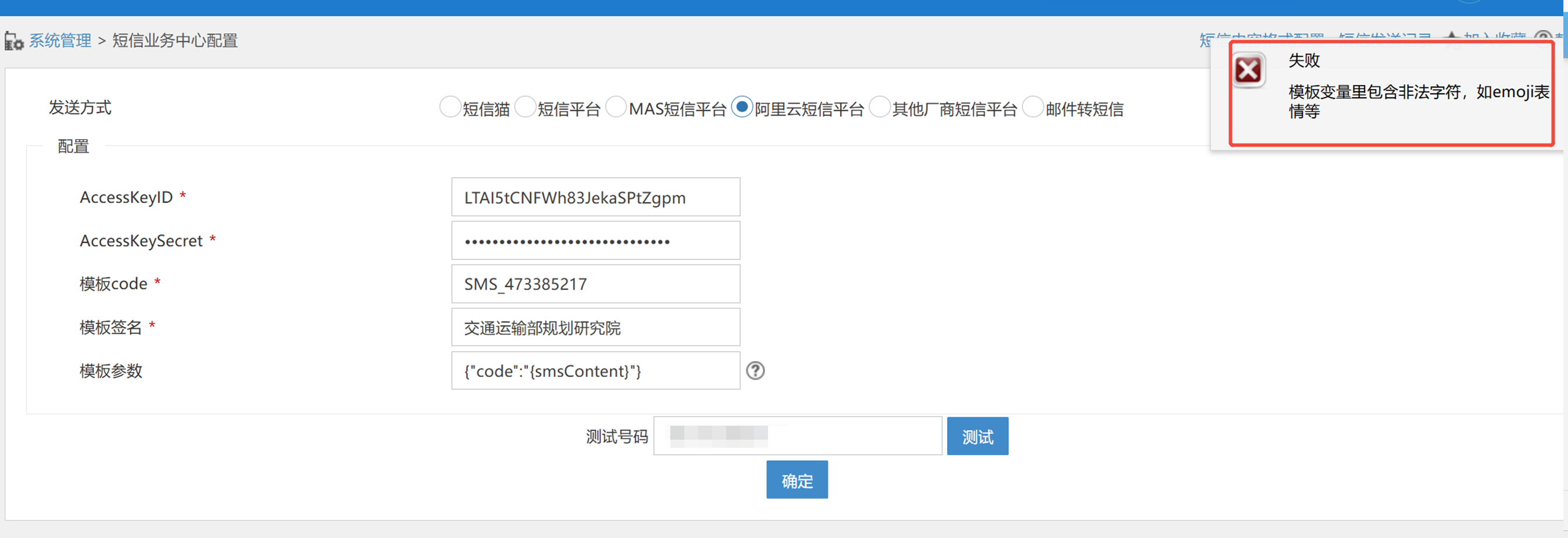1568x538 pixels.
Task: Click the AccessKeyID field label
Action: pyautogui.click(x=126, y=197)
